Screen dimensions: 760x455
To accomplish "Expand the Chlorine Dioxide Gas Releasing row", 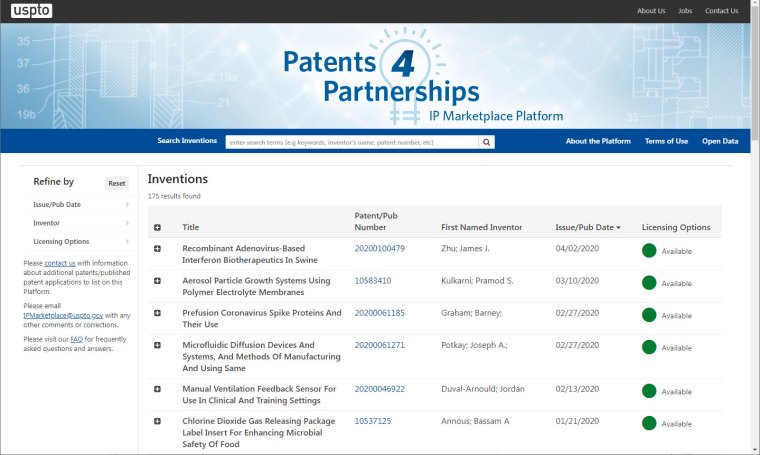I will click(x=157, y=421).
